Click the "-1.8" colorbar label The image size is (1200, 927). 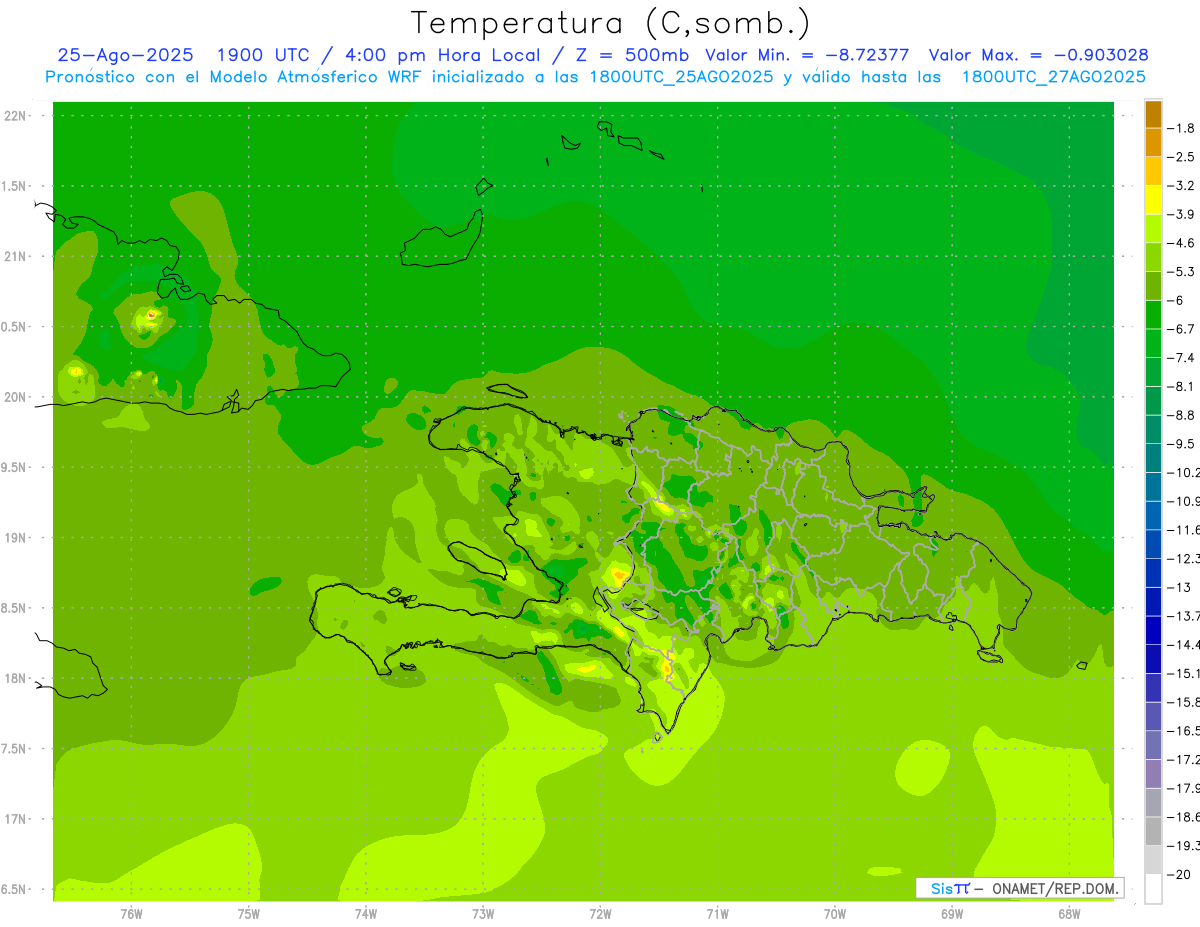pyautogui.click(x=1182, y=128)
